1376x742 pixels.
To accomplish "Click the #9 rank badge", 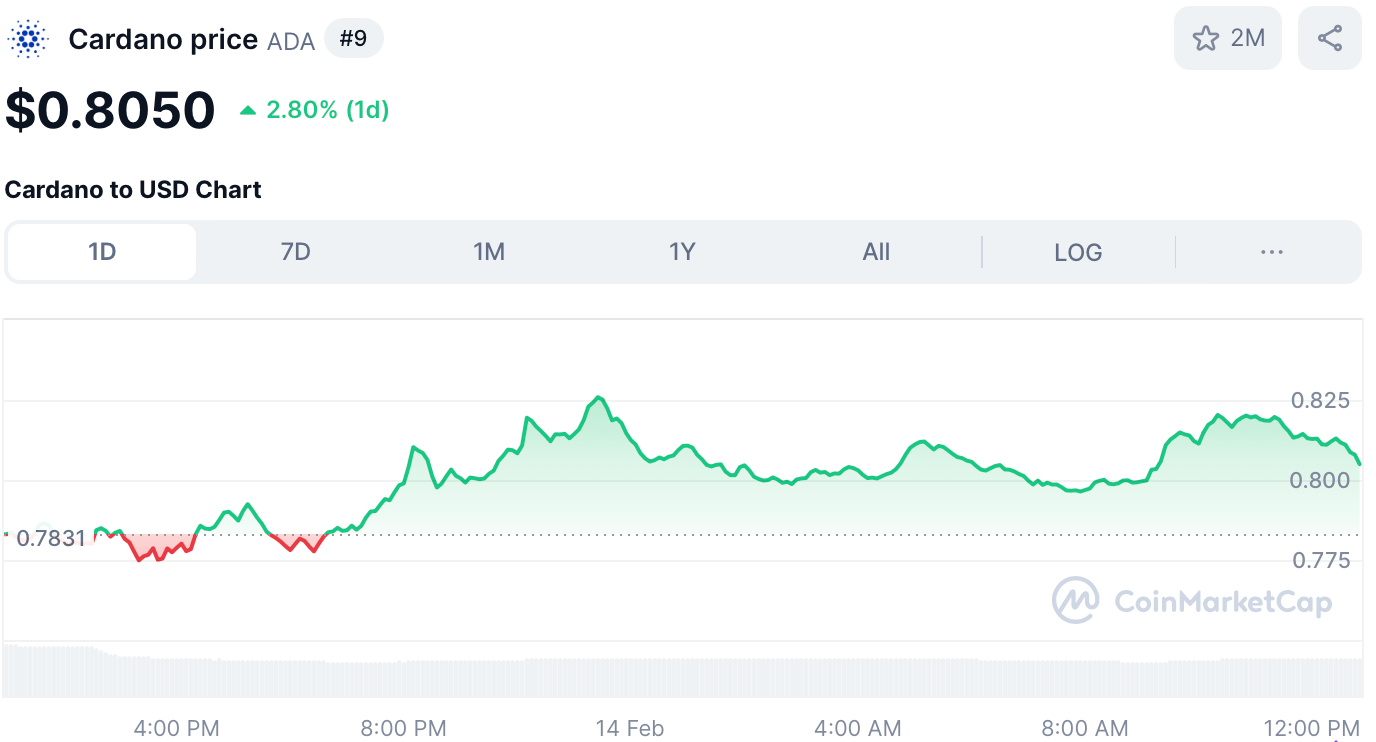I will [354, 38].
